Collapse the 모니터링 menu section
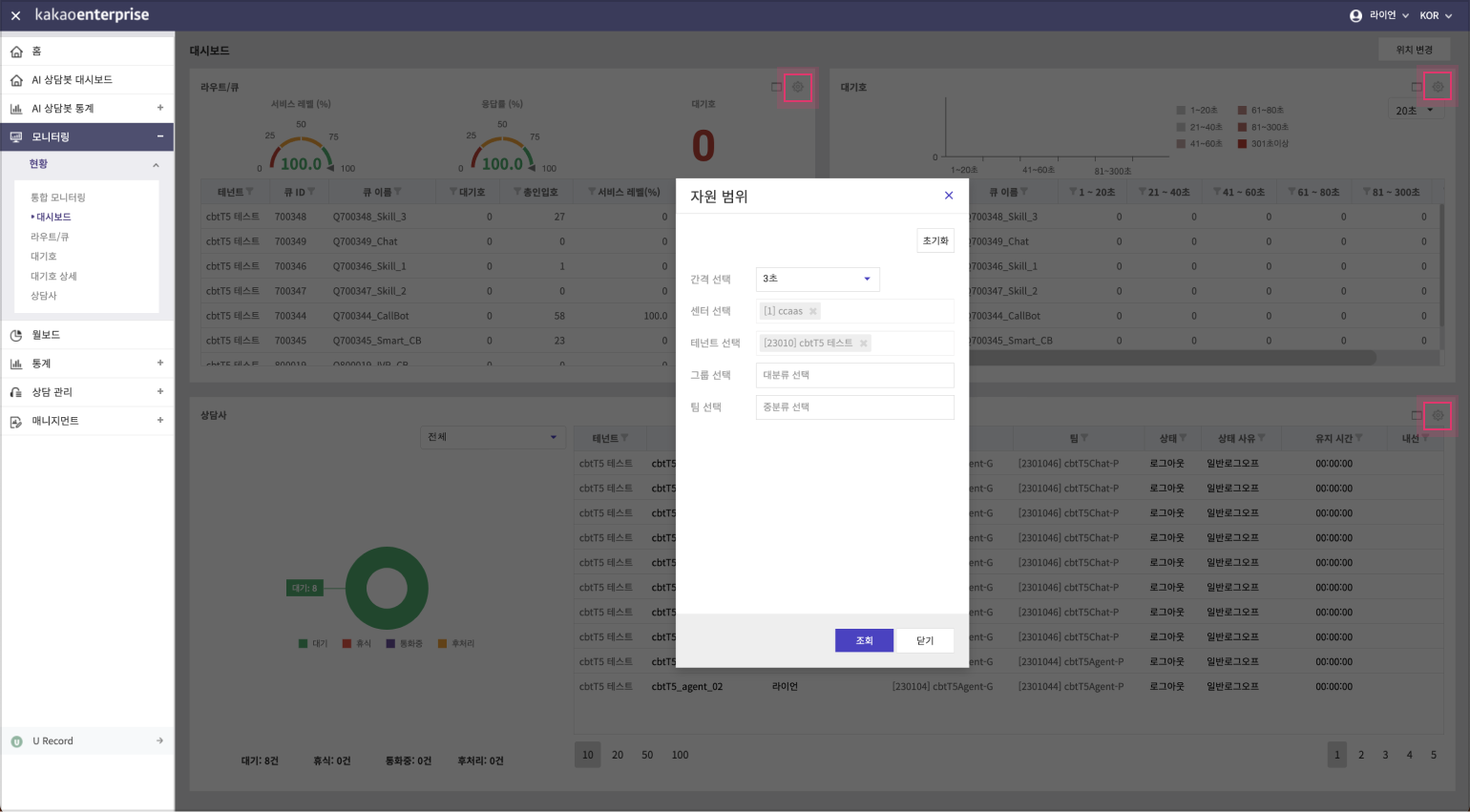The image size is (1470, 812). 160,136
